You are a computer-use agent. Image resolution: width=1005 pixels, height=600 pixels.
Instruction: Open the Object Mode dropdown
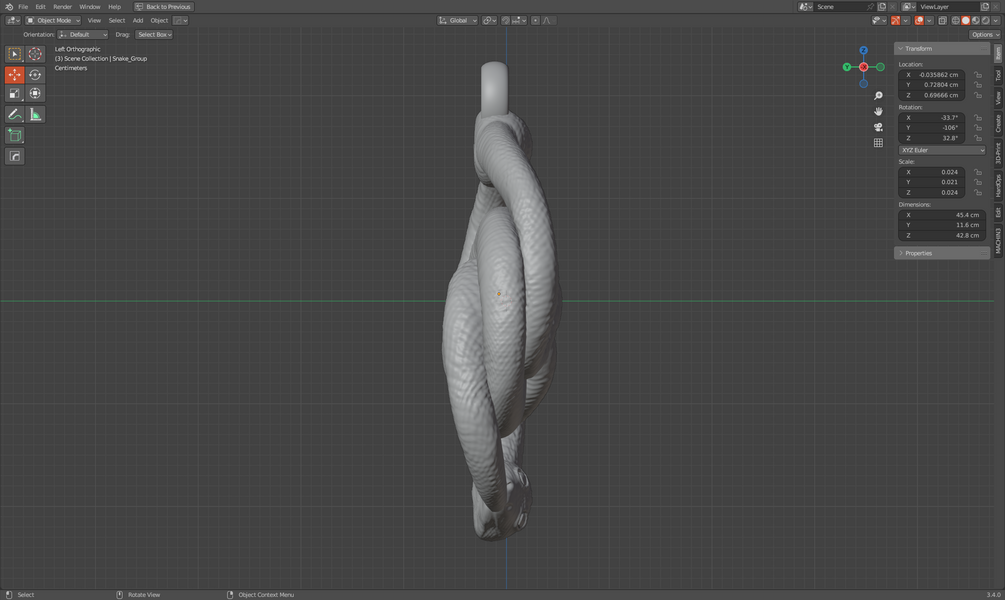[53, 21]
